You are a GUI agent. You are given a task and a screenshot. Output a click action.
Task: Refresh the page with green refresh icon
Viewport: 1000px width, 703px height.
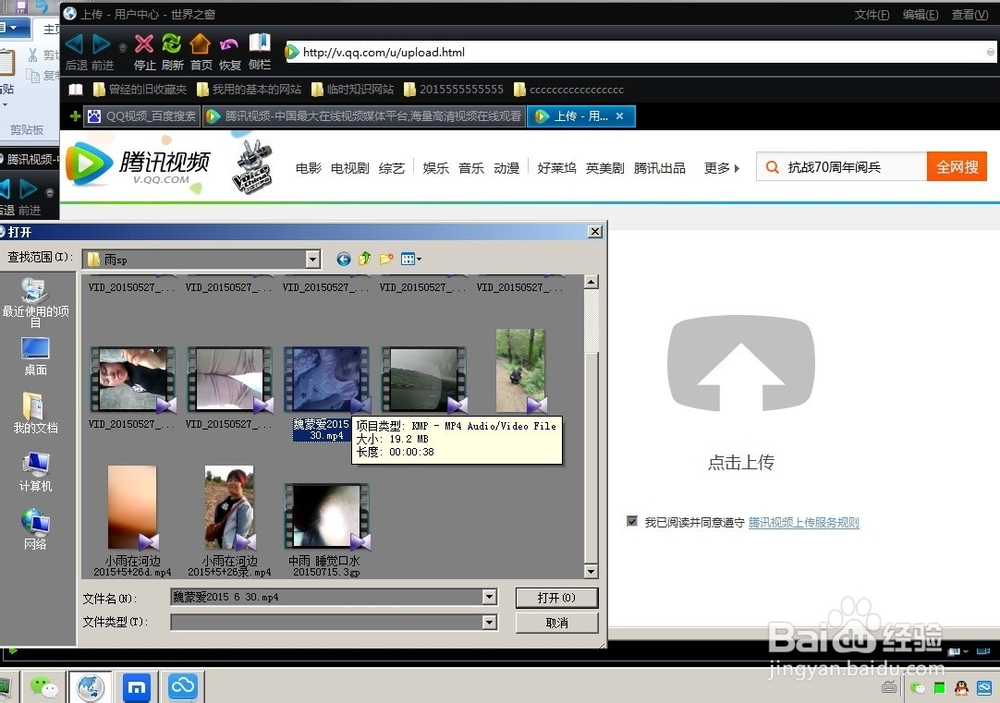click(172, 43)
